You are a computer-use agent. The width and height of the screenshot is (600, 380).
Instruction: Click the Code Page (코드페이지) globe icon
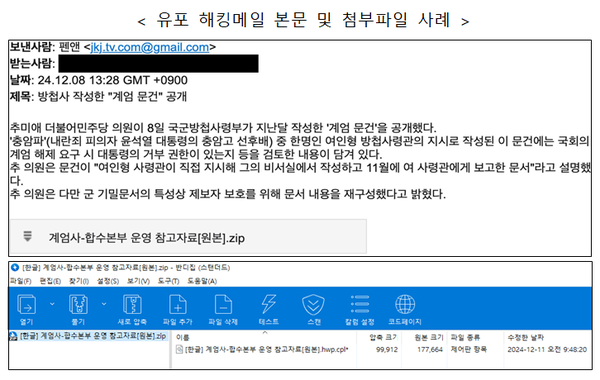[x=405, y=305]
